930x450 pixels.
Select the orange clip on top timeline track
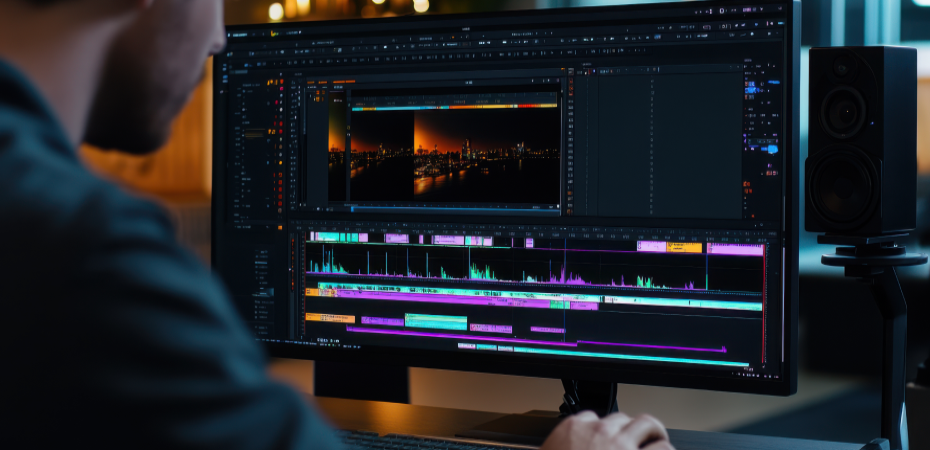click(684, 247)
